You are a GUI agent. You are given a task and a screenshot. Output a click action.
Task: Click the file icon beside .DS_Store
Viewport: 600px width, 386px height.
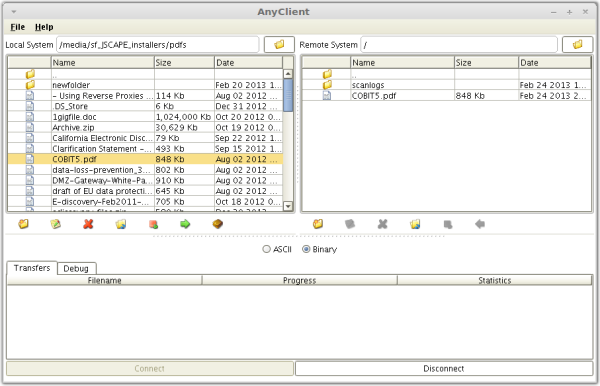pyautogui.click(x=30, y=106)
